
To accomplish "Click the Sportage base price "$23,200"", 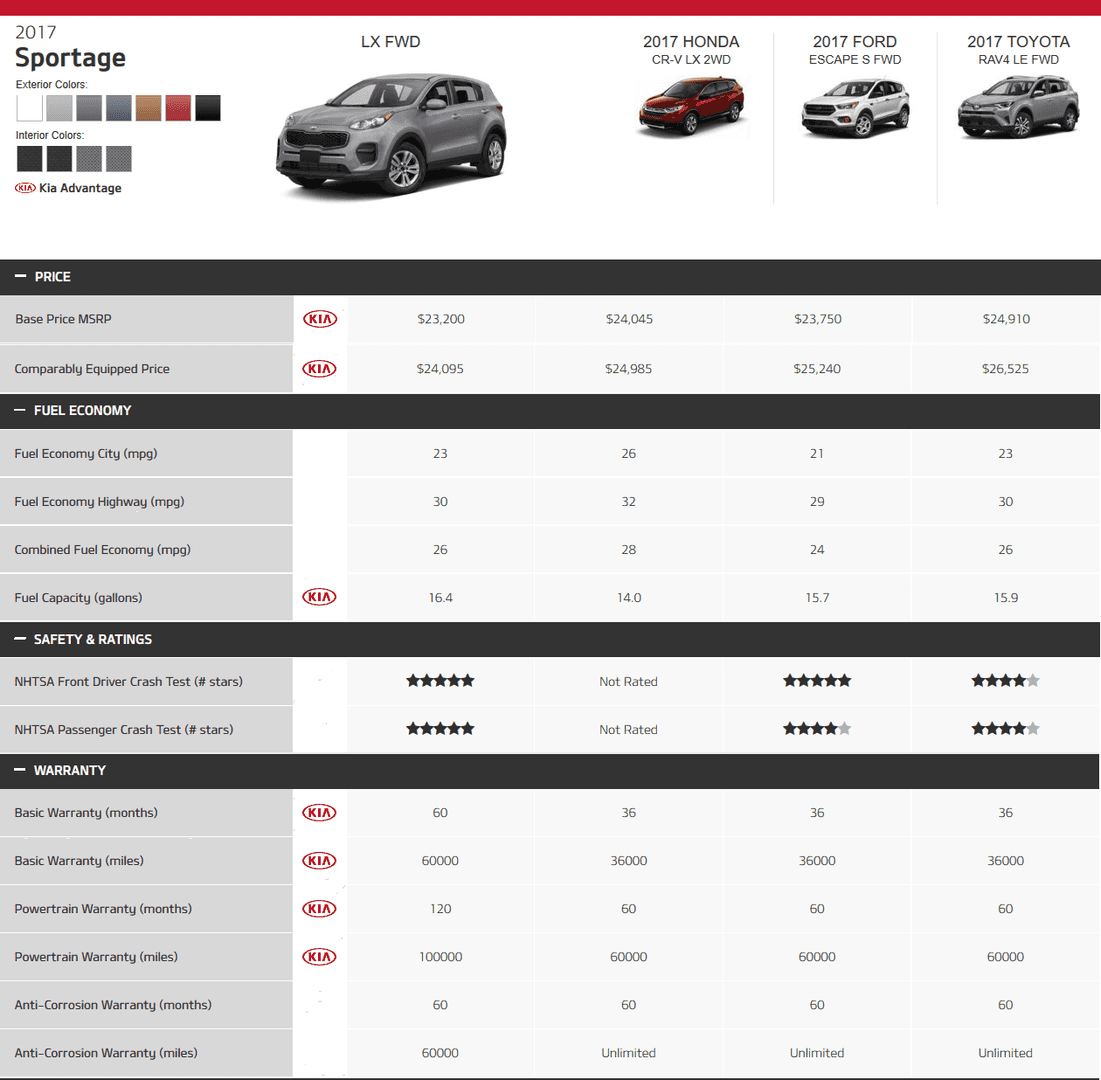I will click(441, 319).
